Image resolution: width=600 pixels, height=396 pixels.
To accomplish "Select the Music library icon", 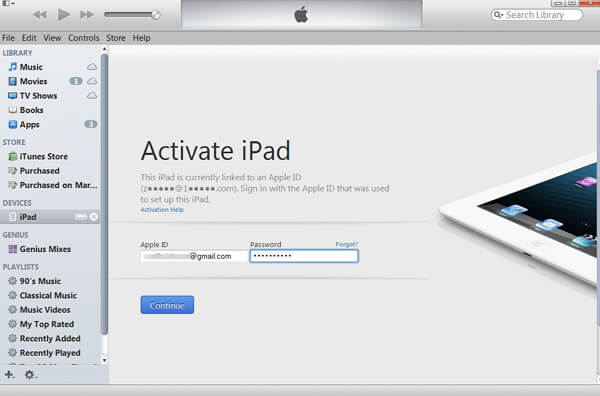I will (13, 67).
